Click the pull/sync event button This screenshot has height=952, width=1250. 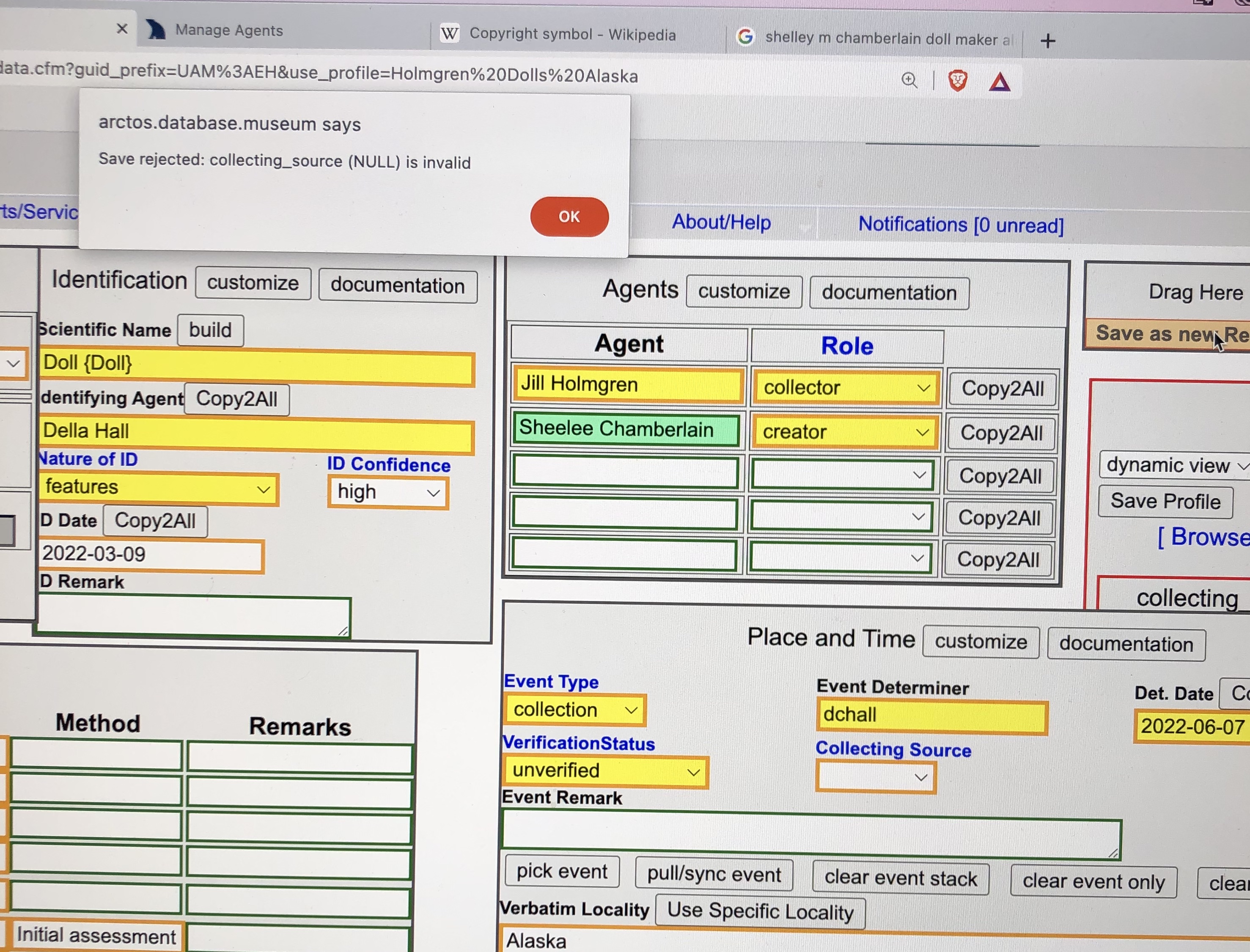click(713, 874)
